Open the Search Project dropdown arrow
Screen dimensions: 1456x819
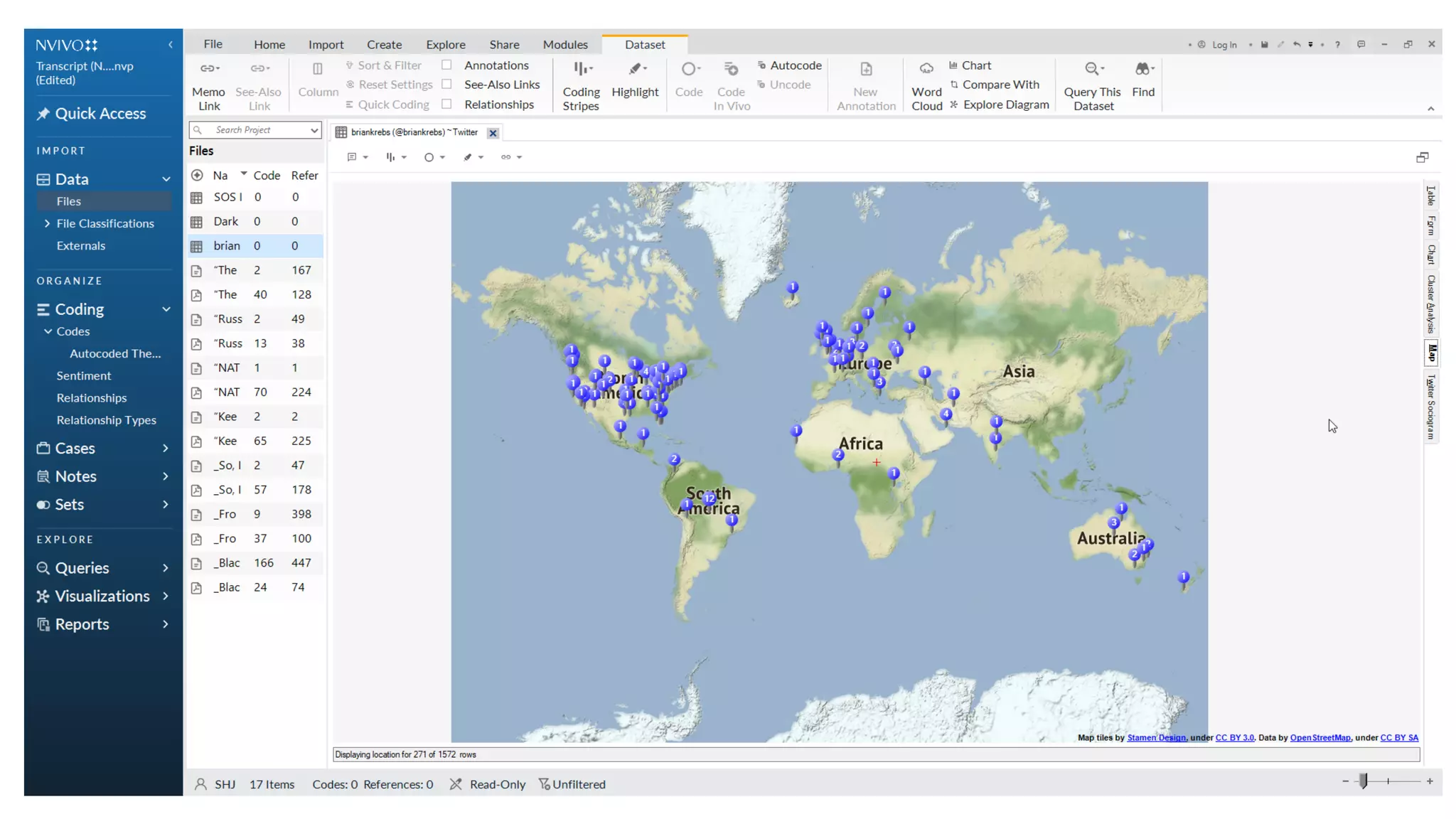point(314,130)
